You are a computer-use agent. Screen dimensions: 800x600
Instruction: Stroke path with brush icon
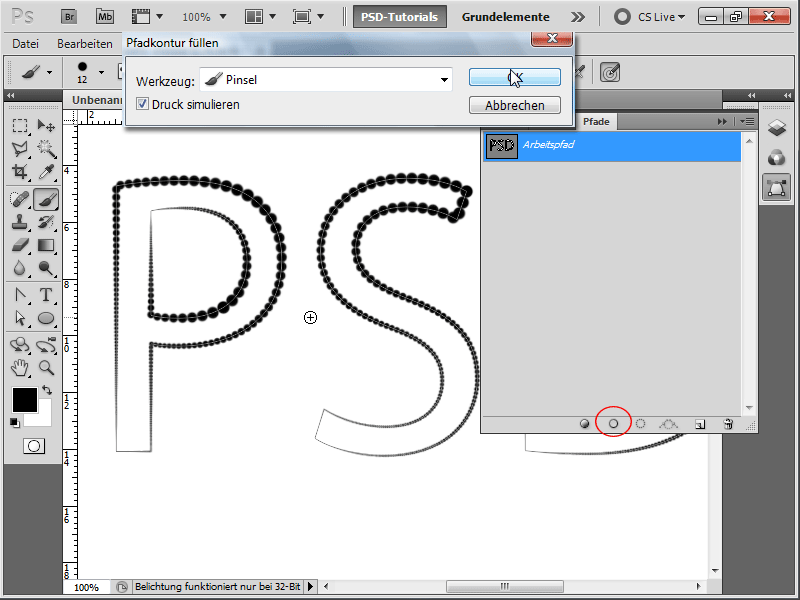pos(613,424)
